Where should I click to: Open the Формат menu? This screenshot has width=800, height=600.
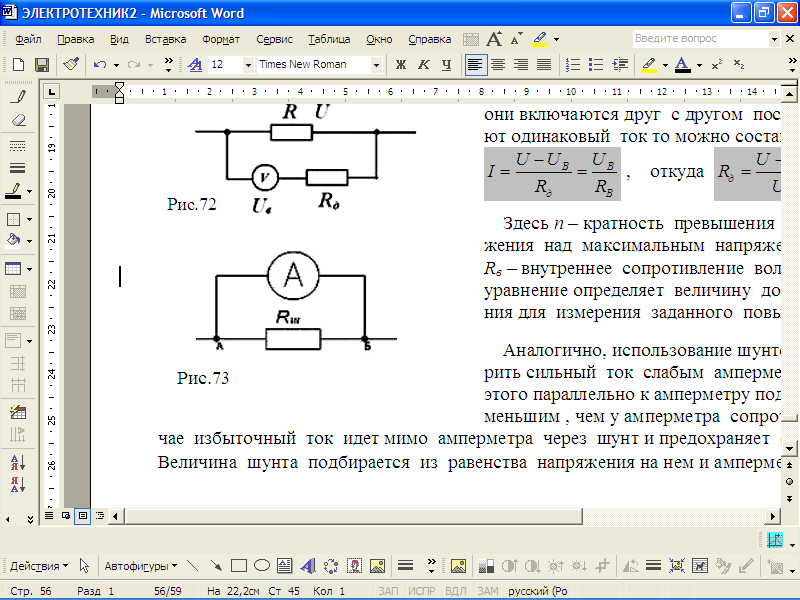click(221, 39)
